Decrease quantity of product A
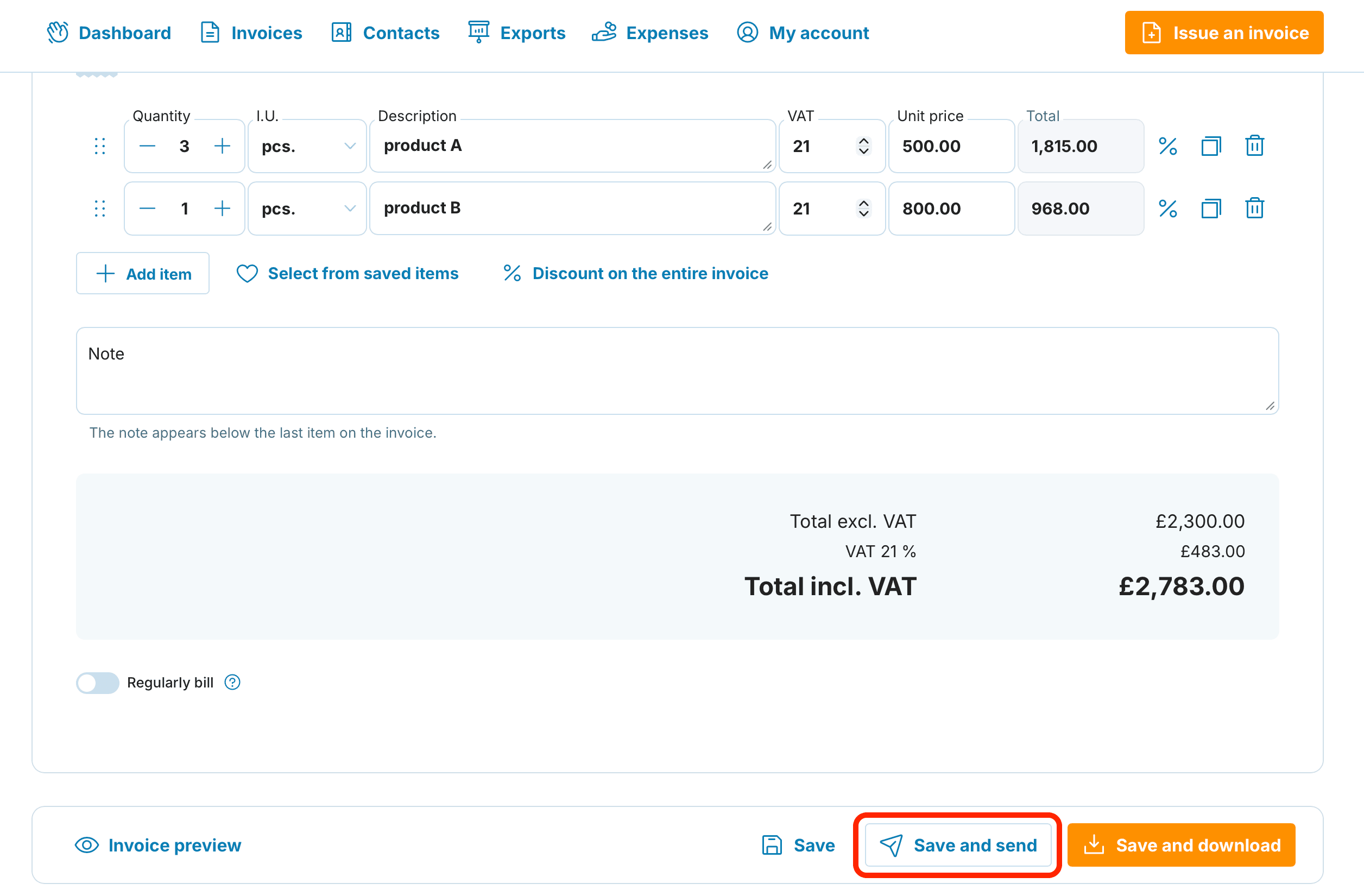Image resolution: width=1364 pixels, height=896 pixels. (147, 146)
